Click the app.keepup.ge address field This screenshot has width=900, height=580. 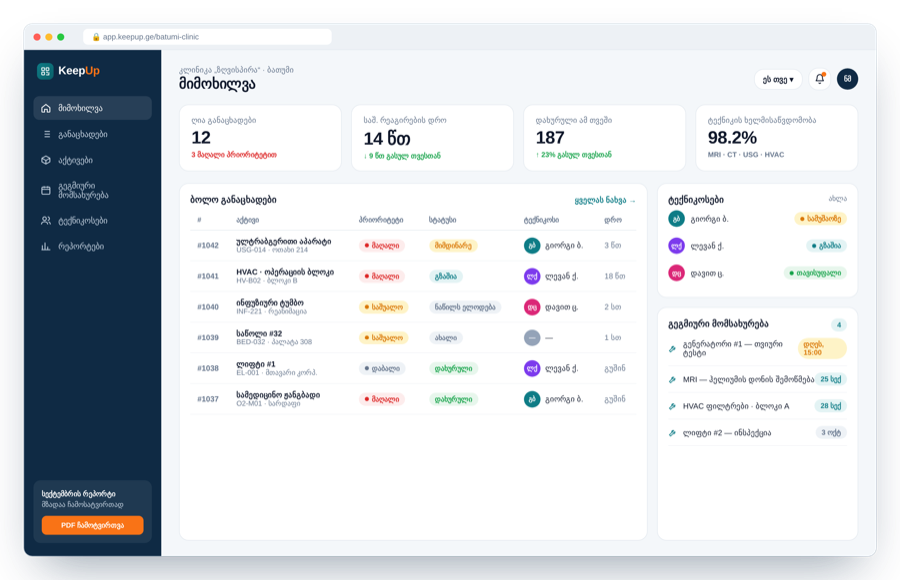point(207,37)
